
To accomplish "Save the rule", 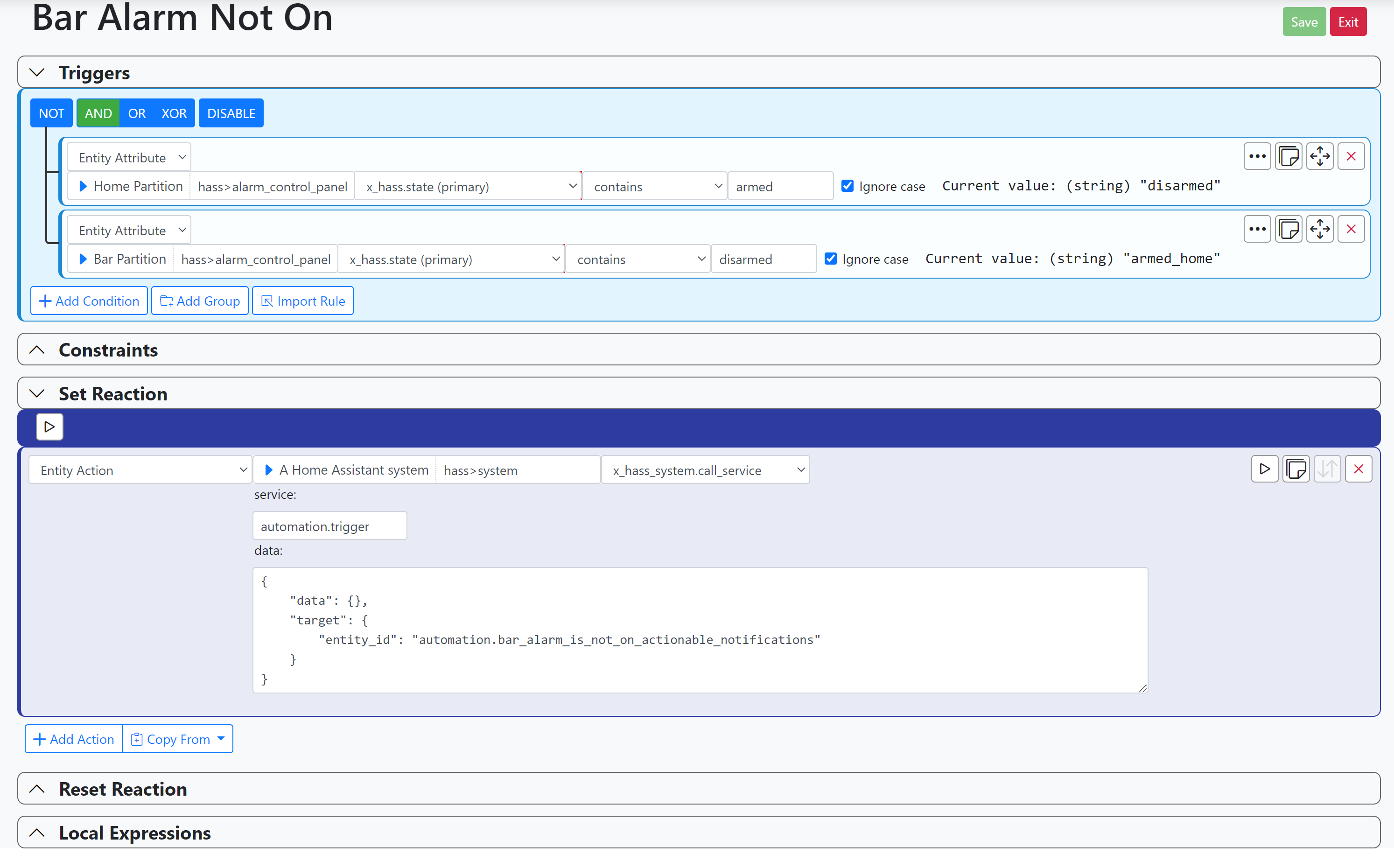I will (1304, 22).
